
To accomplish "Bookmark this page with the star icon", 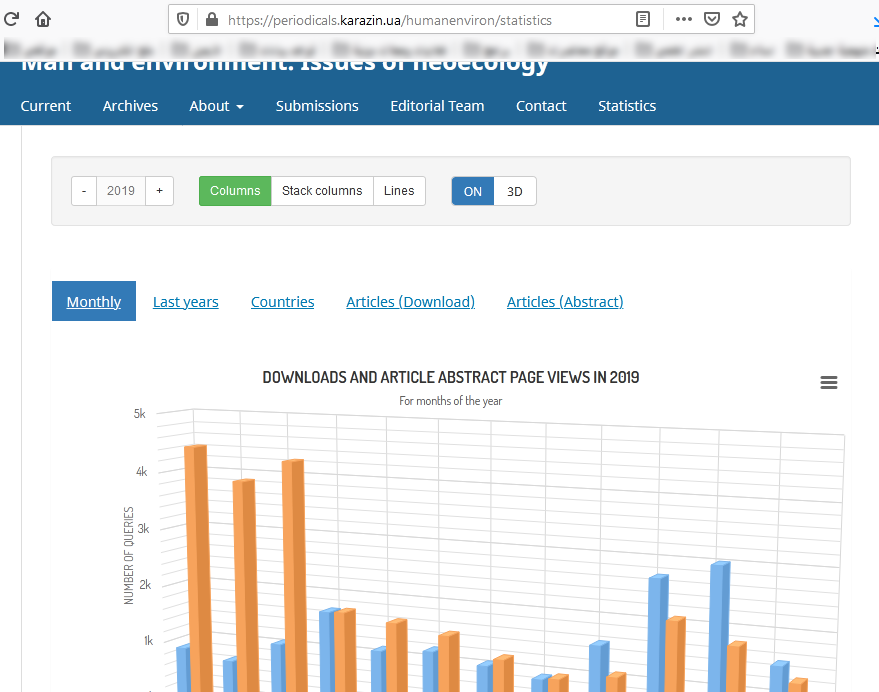I will 740,20.
